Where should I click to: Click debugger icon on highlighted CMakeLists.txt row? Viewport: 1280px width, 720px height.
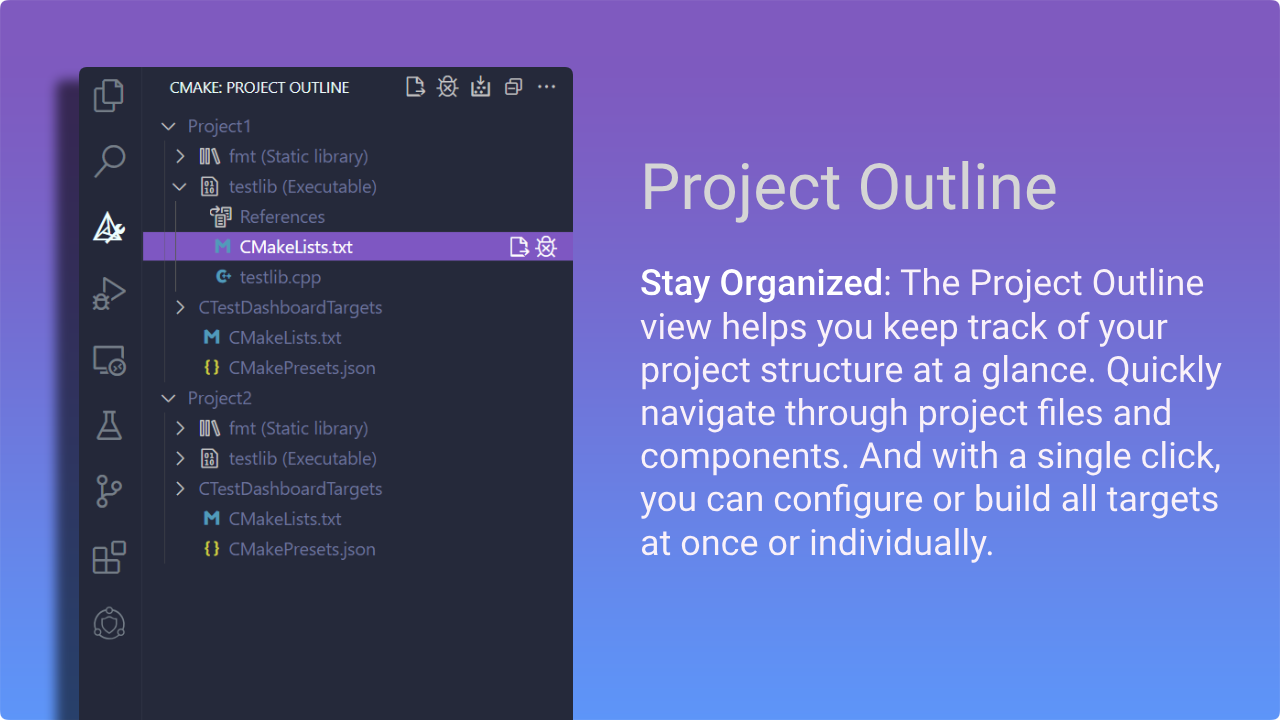pos(546,247)
